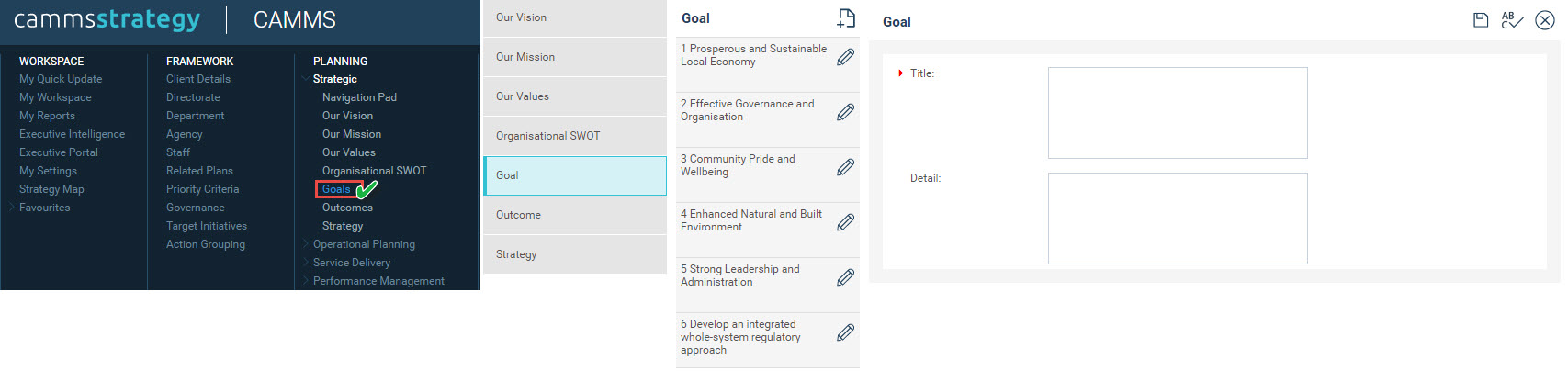This screenshot has width=1568, height=371.
Task: Open the Organisational SWOT tab
Action: pos(575,136)
